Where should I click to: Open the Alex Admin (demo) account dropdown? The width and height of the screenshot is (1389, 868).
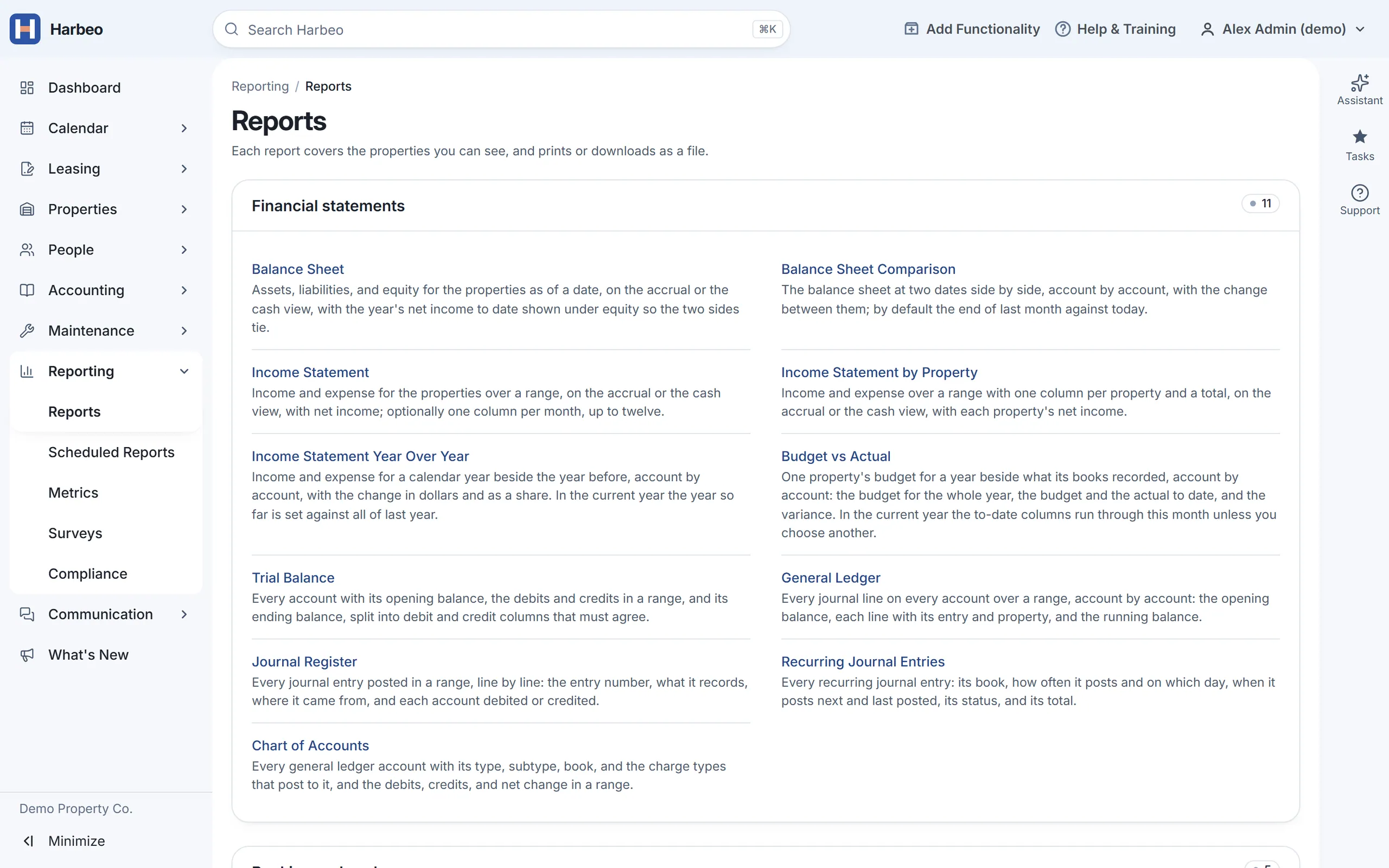click(x=1282, y=29)
